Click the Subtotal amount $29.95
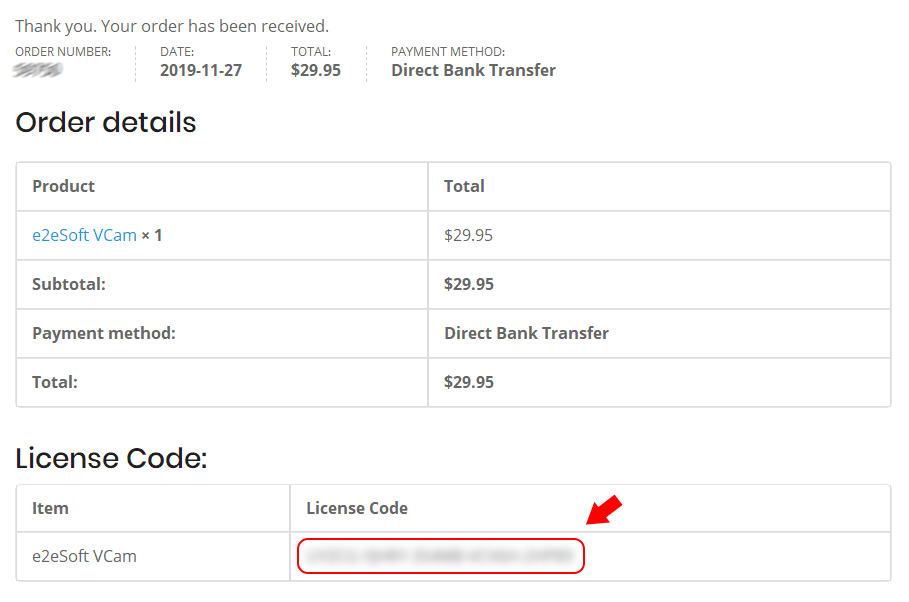Image resolution: width=909 pixels, height=602 pixels. [x=468, y=284]
